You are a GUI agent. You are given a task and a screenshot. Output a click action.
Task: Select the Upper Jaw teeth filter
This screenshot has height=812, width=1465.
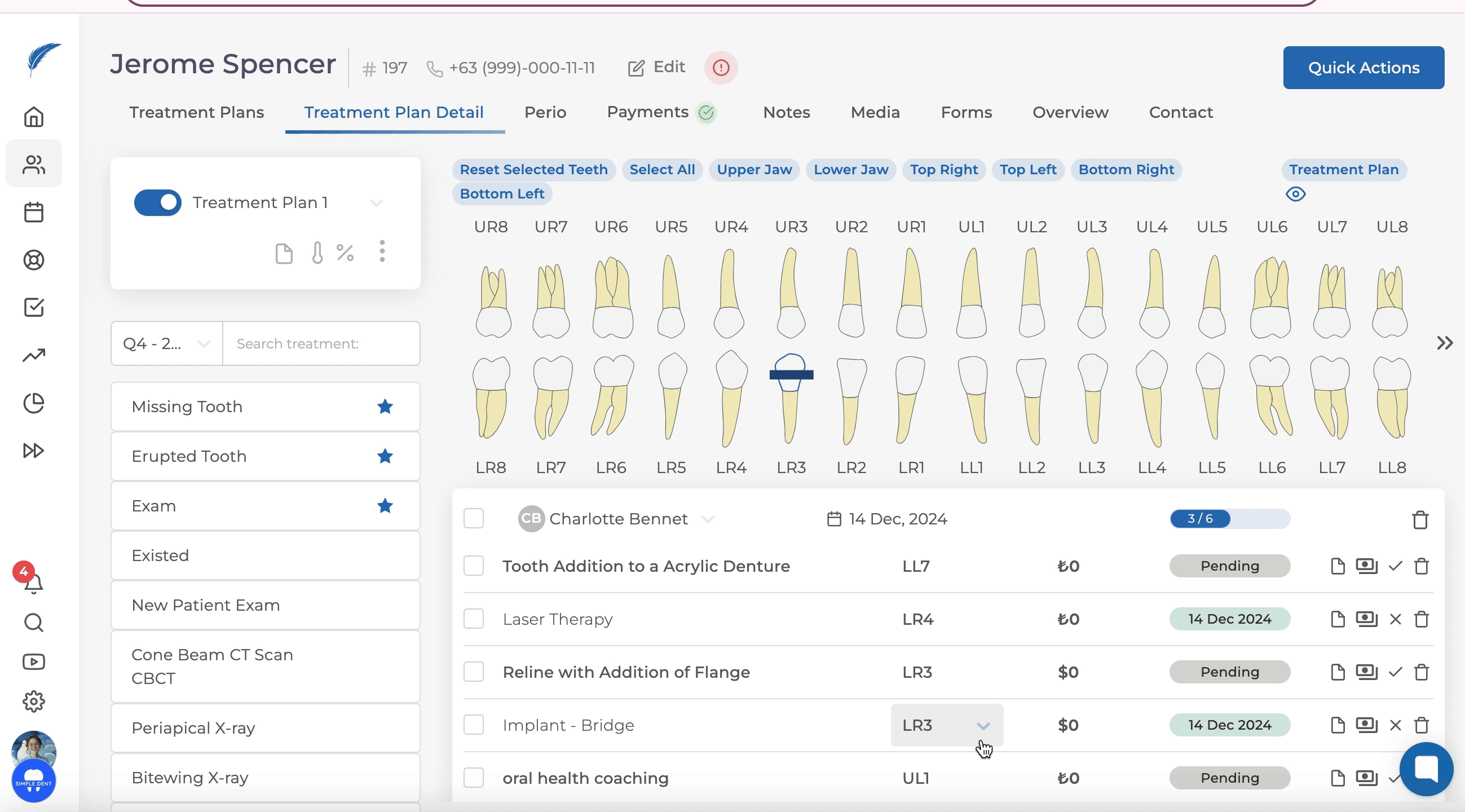pyautogui.click(x=754, y=170)
